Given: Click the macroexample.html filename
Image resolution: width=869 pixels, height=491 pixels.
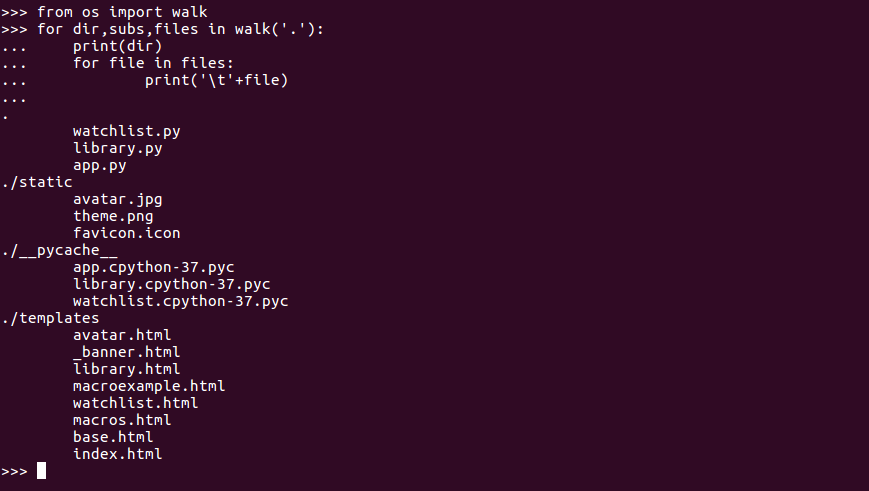Looking at the screenshot, I should (x=149, y=386).
